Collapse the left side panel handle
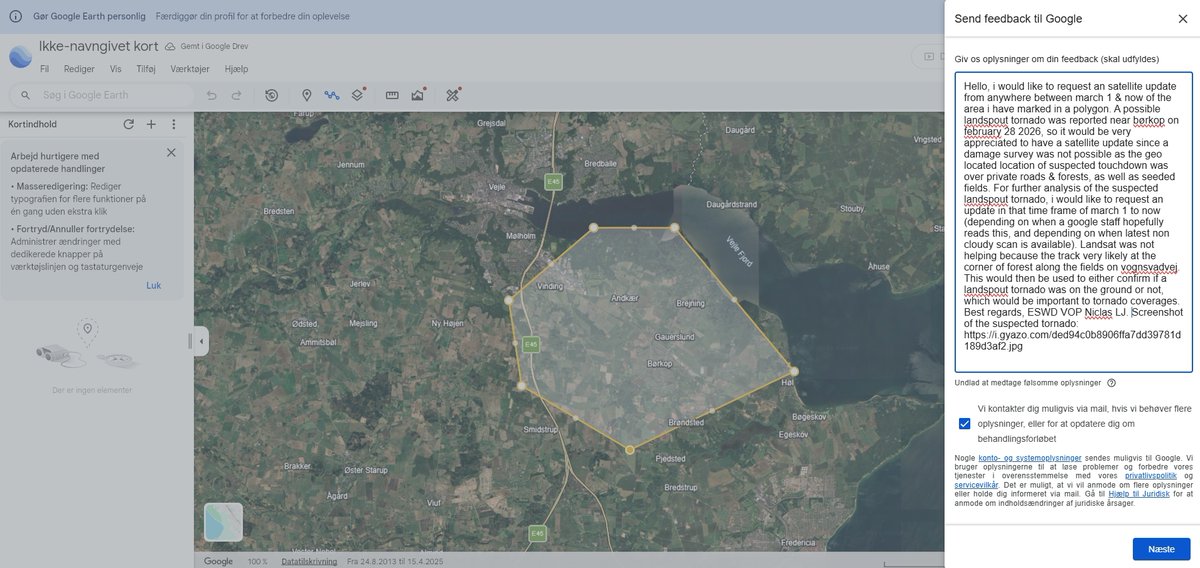 pyautogui.click(x=201, y=341)
